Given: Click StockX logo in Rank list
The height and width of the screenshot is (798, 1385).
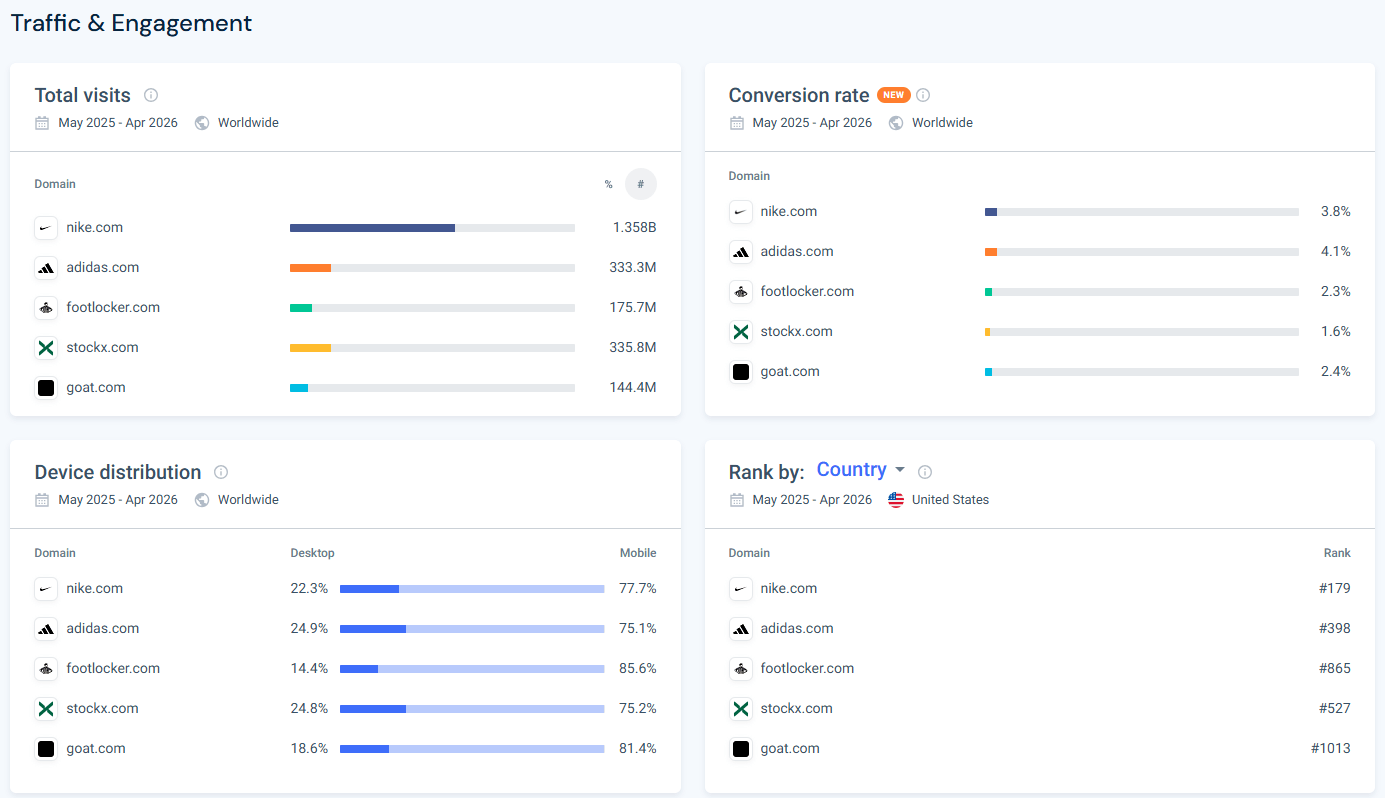Looking at the screenshot, I should [740, 709].
